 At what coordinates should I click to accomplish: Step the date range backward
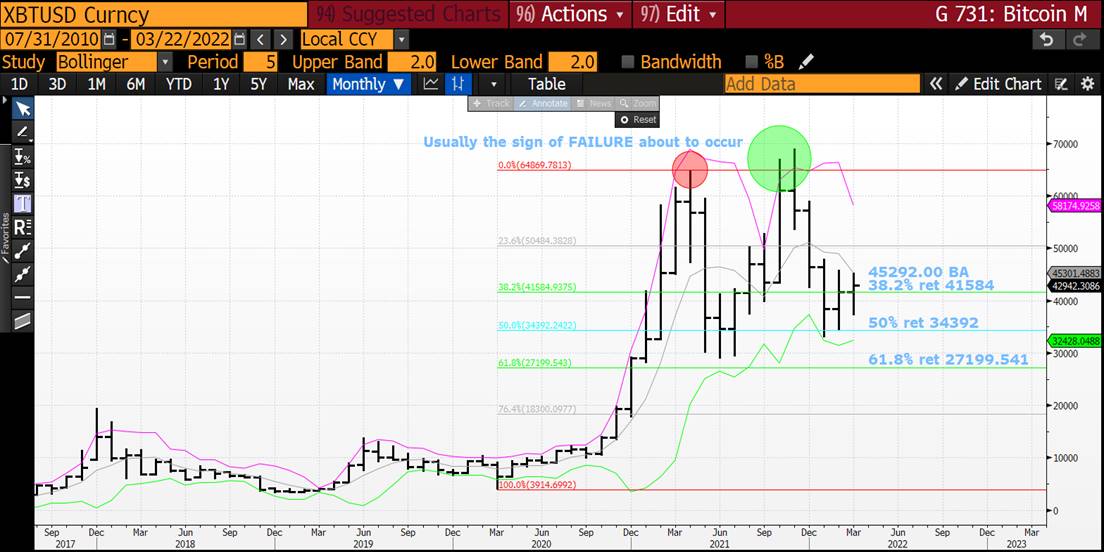[260, 39]
